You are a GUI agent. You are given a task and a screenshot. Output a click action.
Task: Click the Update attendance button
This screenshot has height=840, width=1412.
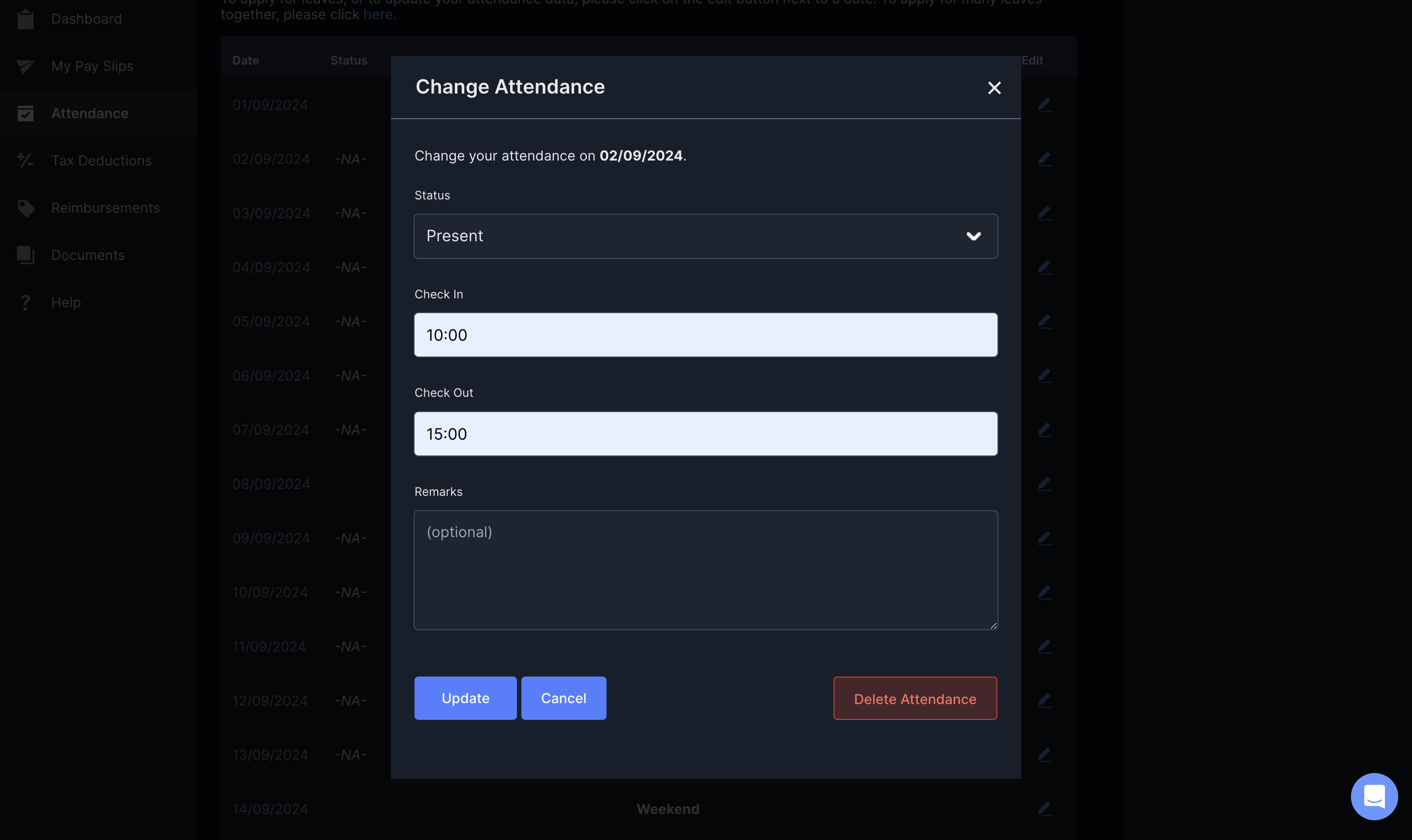pyautogui.click(x=465, y=698)
